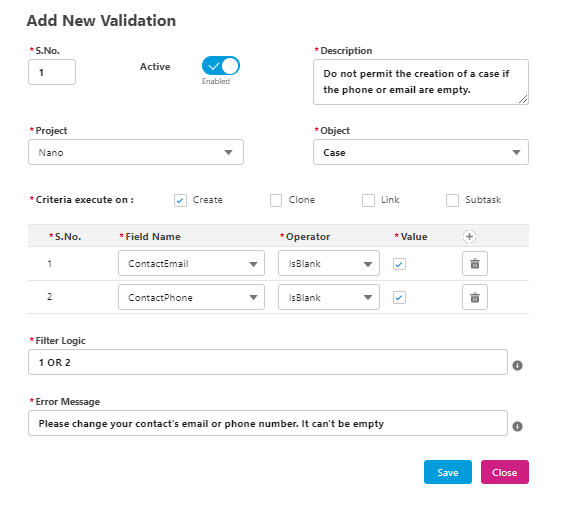This screenshot has height=516, width=586.
Task: Click the Filter Logic info icon
Action: pyautogui.click(x=517, y=365)
